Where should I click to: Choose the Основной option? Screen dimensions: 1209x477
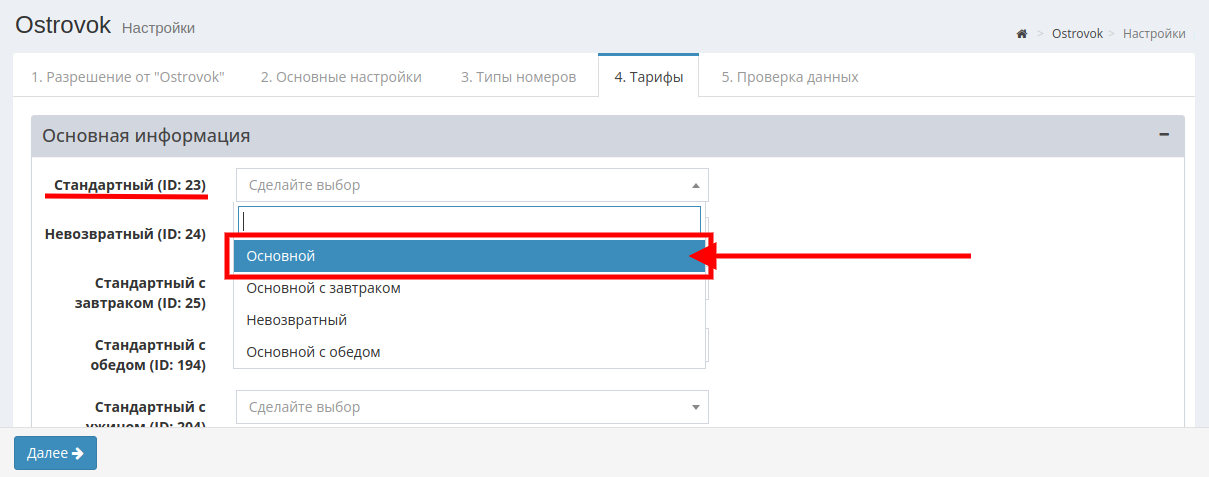(x=467, y=256)
